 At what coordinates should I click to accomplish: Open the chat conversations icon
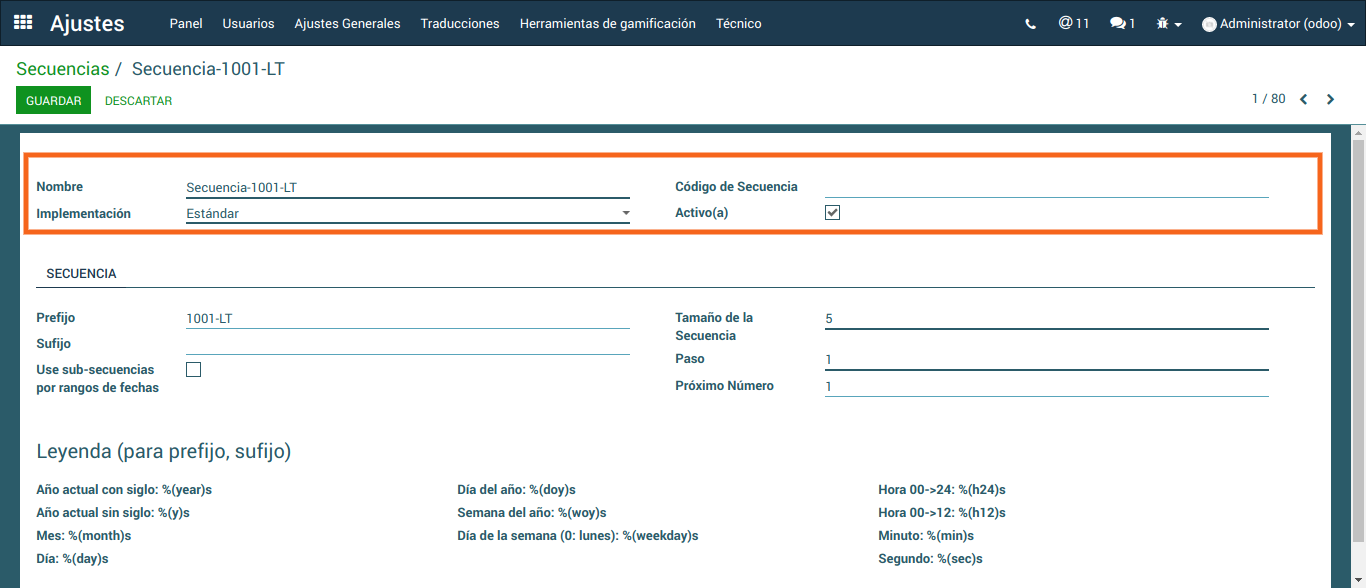[x=1122, y=23]
